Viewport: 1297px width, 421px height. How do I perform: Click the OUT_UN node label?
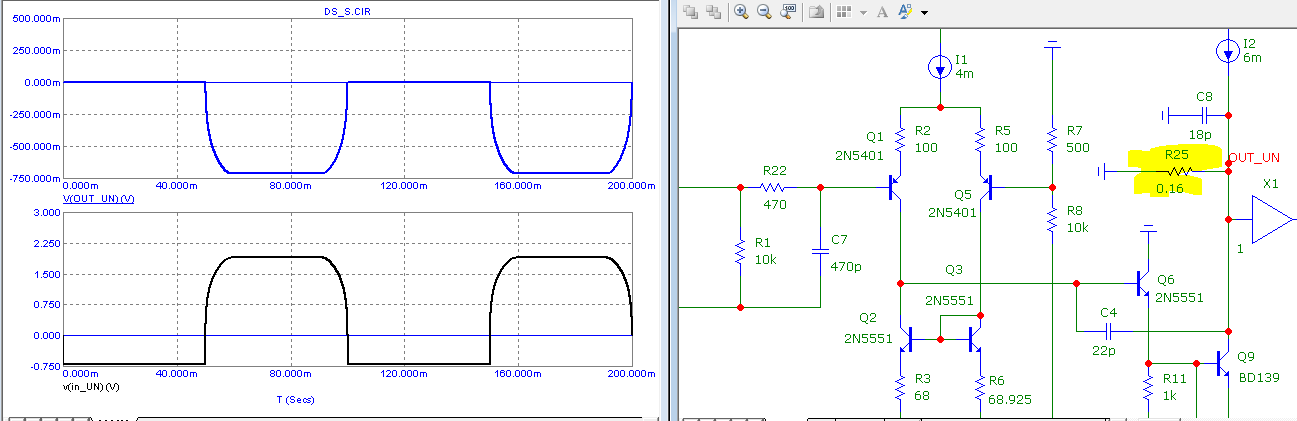pos(1254,158)
